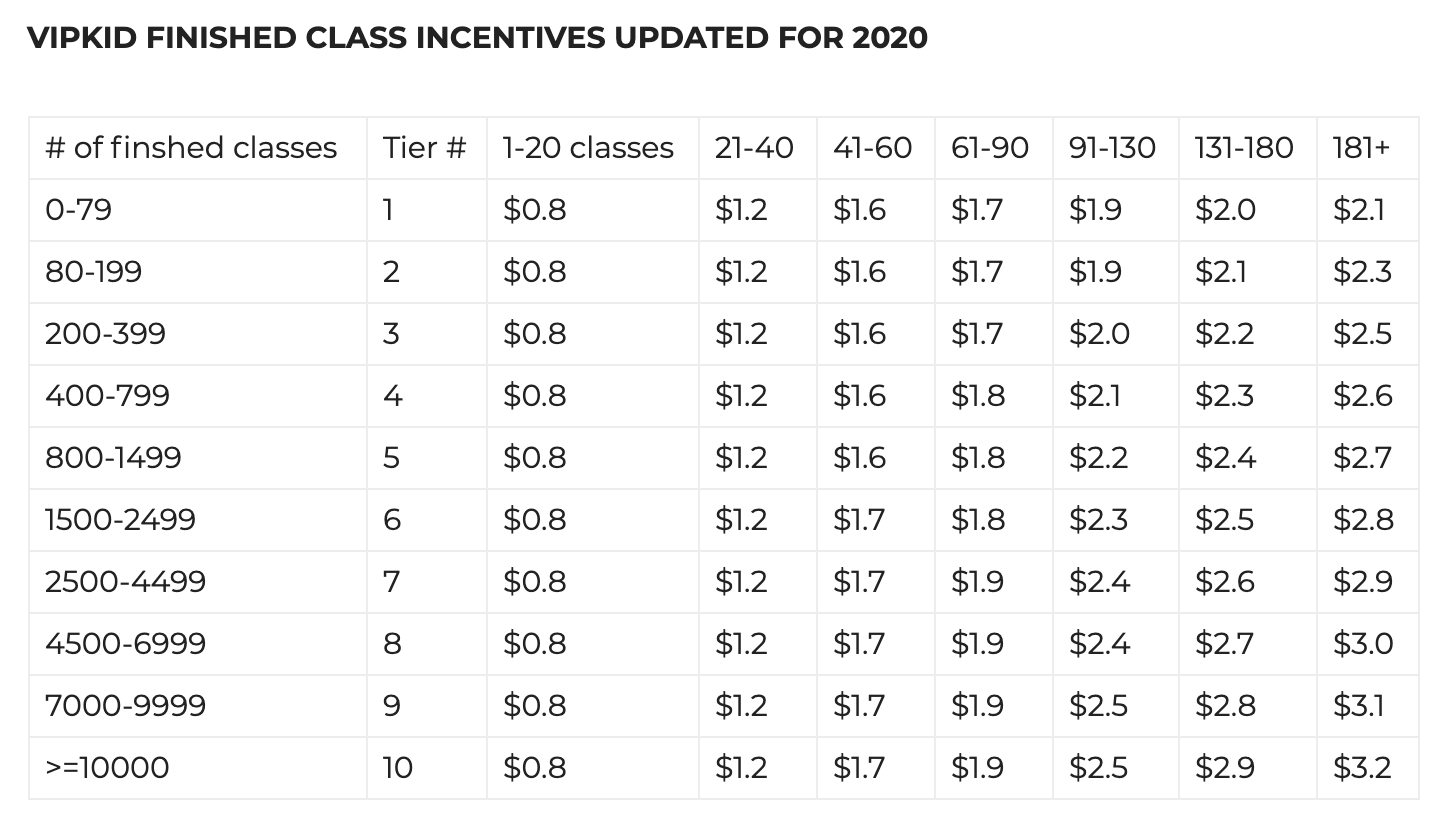The image size is (1434, 828).
Task: Click the '# of finshed classes' column header
Action: 191,148
